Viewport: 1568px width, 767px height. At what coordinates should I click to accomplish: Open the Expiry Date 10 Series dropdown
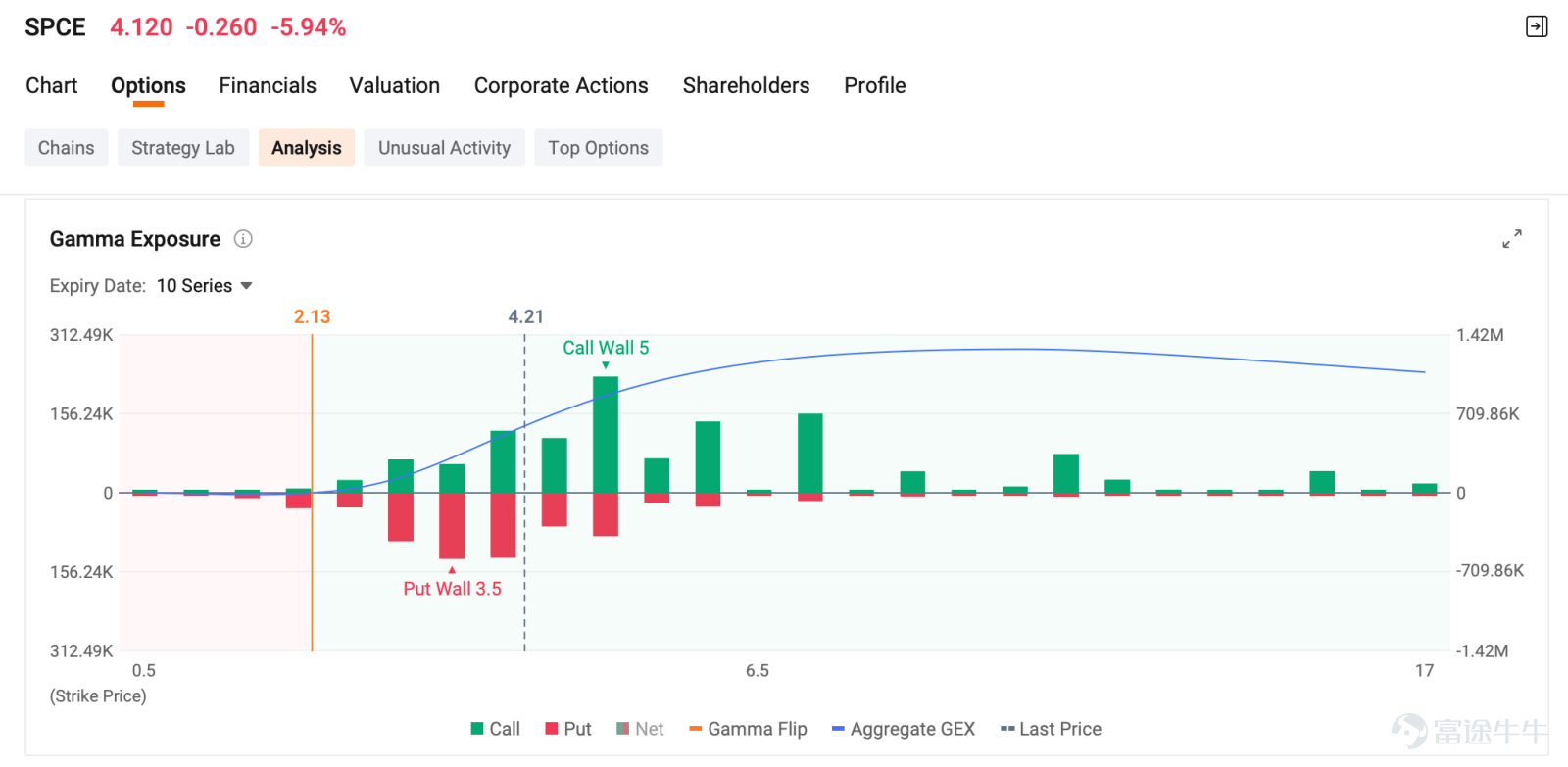(204, 286)
